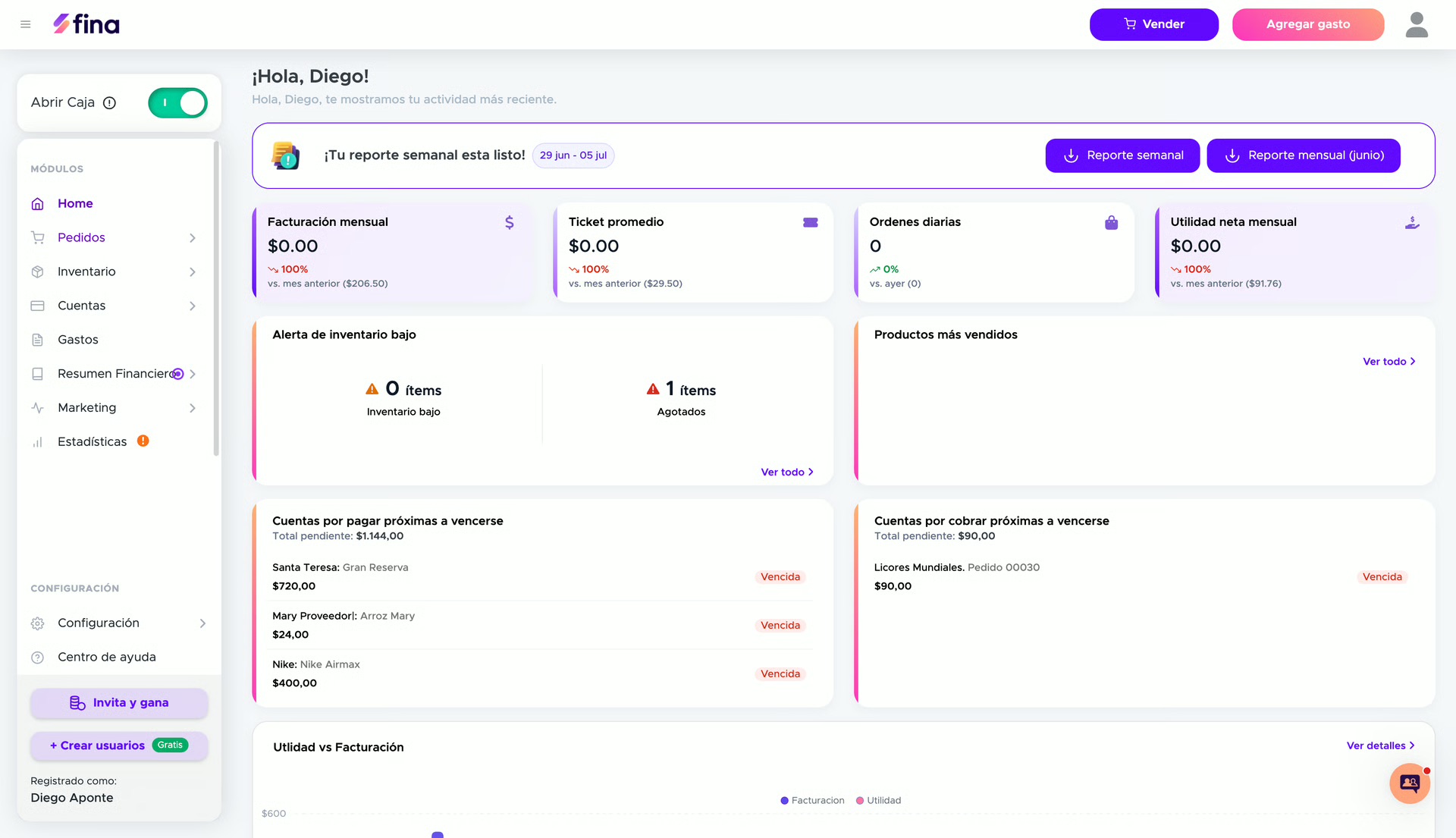This screenshot has height=838, width=1456.
Task: Expand the Configuración submenu chevron
Action: click(x=202, y=623)
